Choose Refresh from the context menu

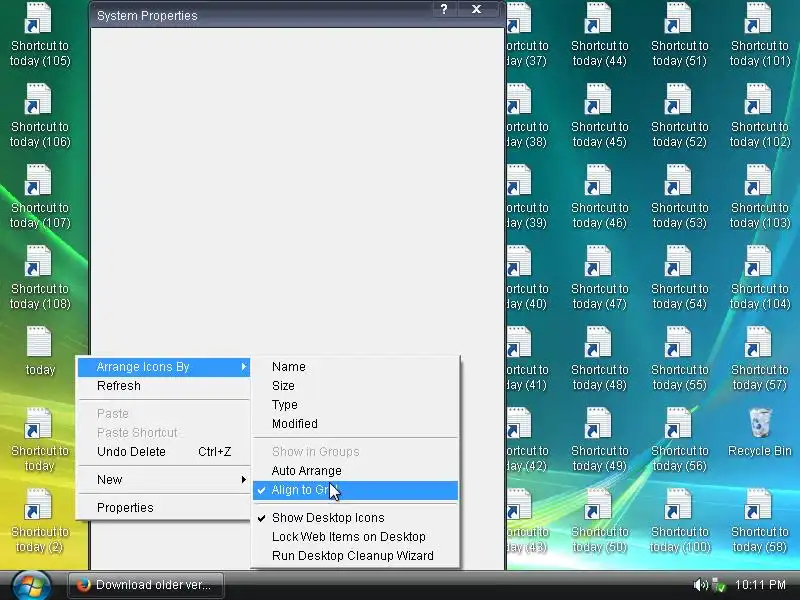coord(164,386)
